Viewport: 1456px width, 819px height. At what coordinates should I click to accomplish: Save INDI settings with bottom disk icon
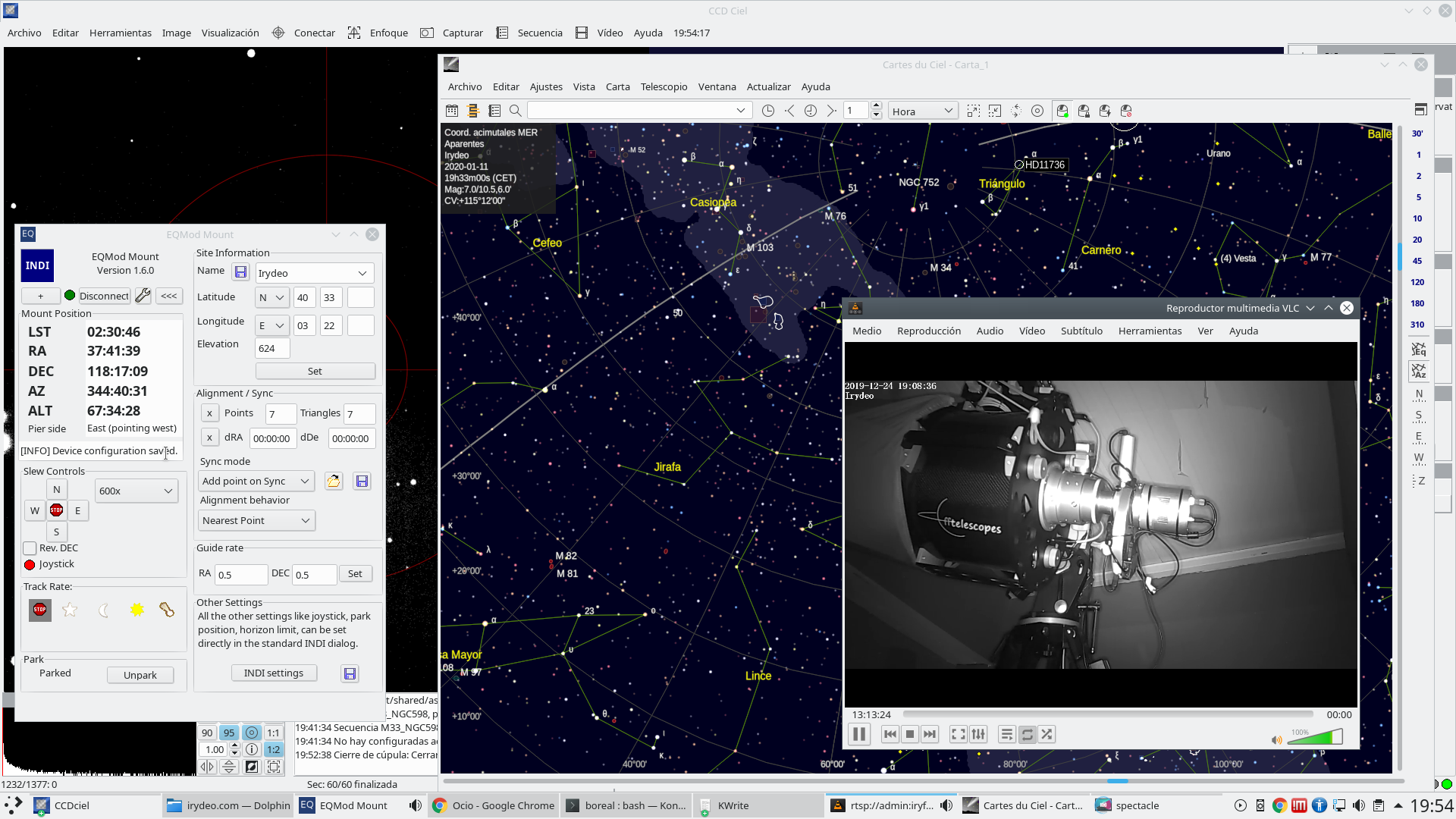(x=350, y=673)
